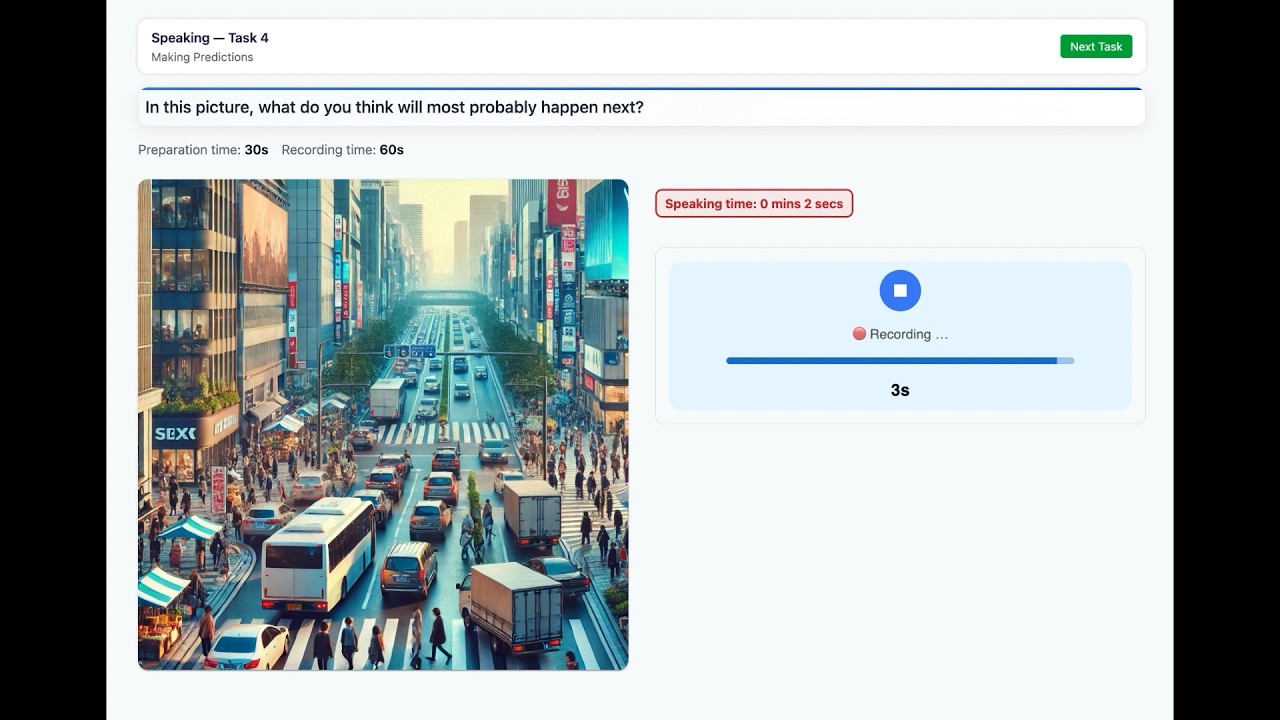Select the Speaking time badge
This screenshot has width=1280, height=720.
(x=754, y=204)
